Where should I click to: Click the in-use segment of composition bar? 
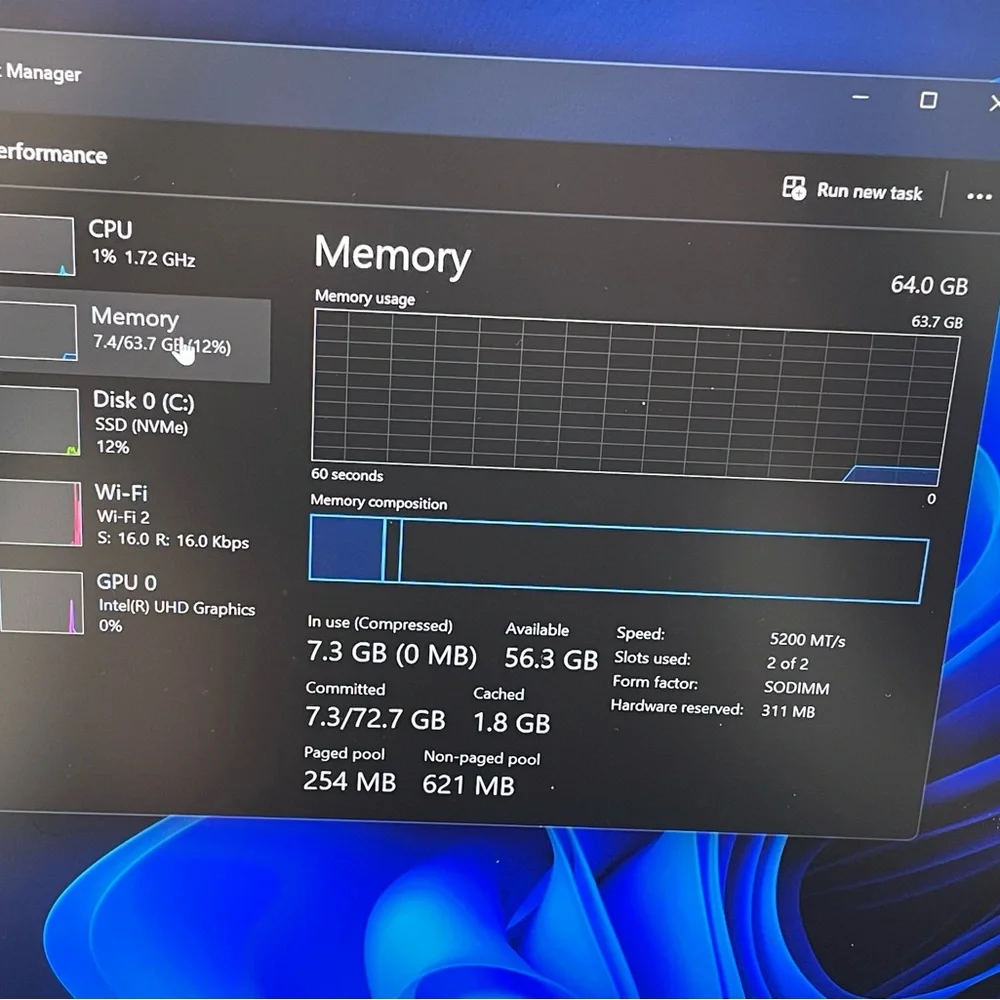pyautogui.click(x=346, y=548)
